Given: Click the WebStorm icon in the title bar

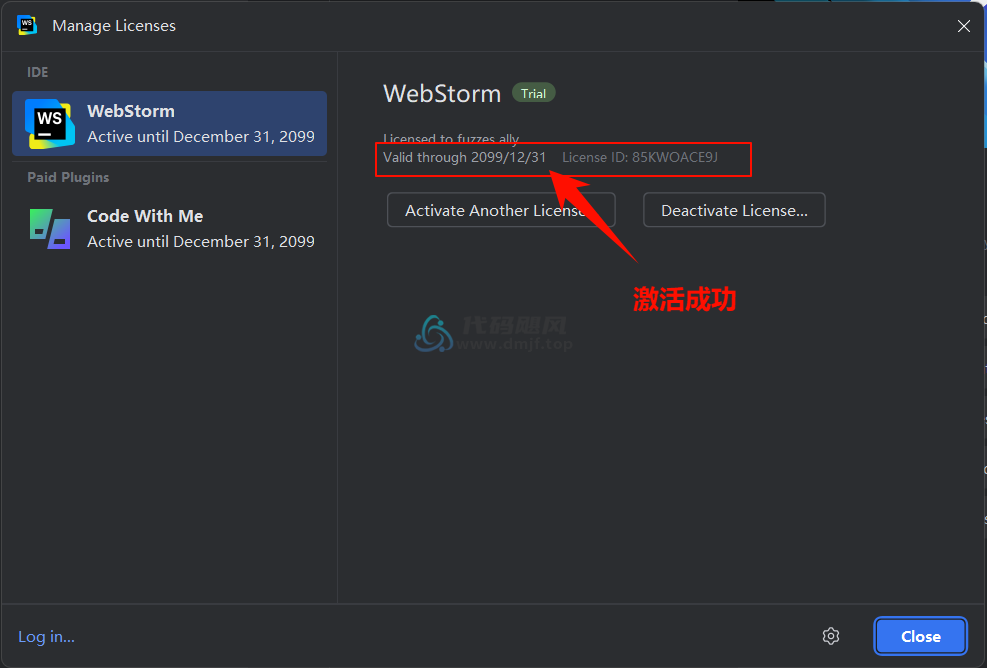Looking at the screenshot, I should 26,25.
